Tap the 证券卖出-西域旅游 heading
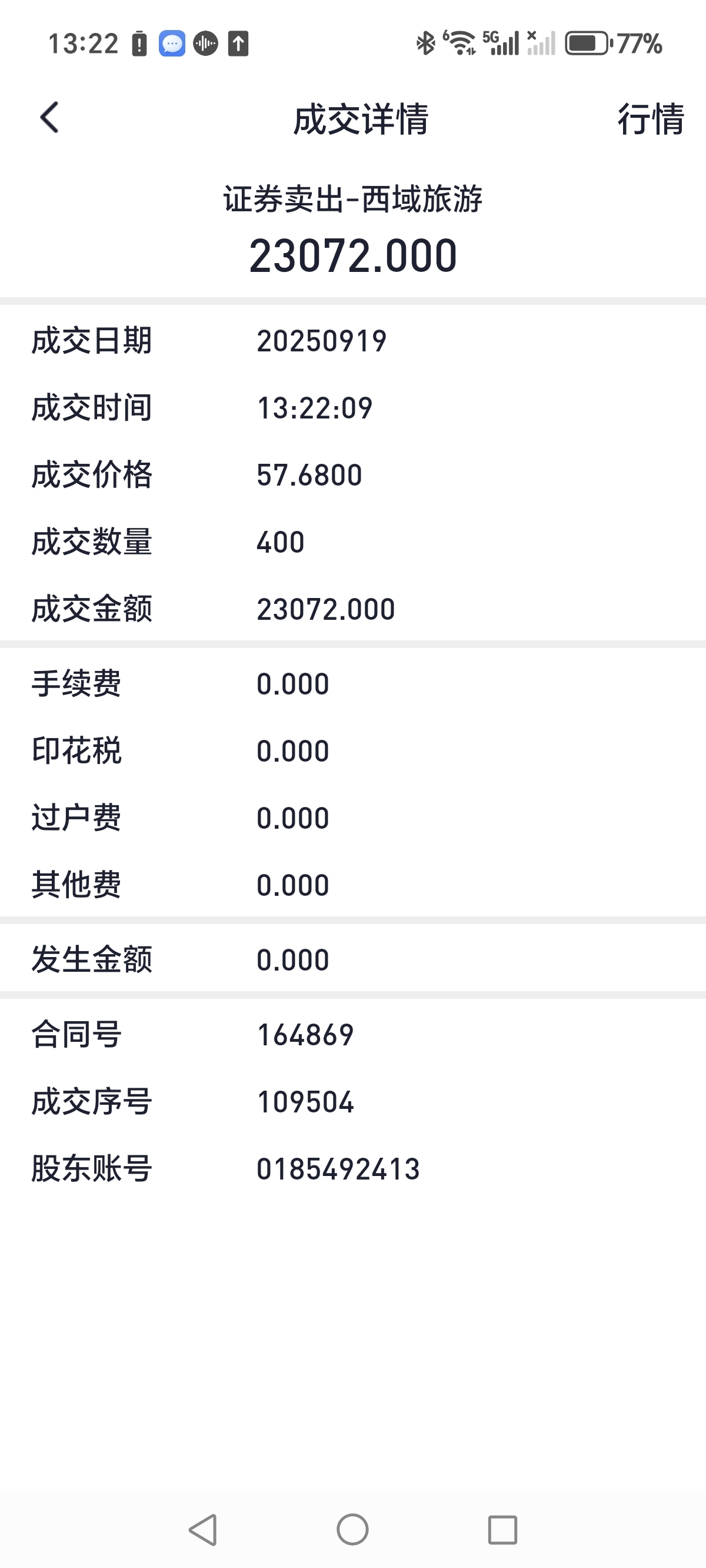 tap(353, 199)
